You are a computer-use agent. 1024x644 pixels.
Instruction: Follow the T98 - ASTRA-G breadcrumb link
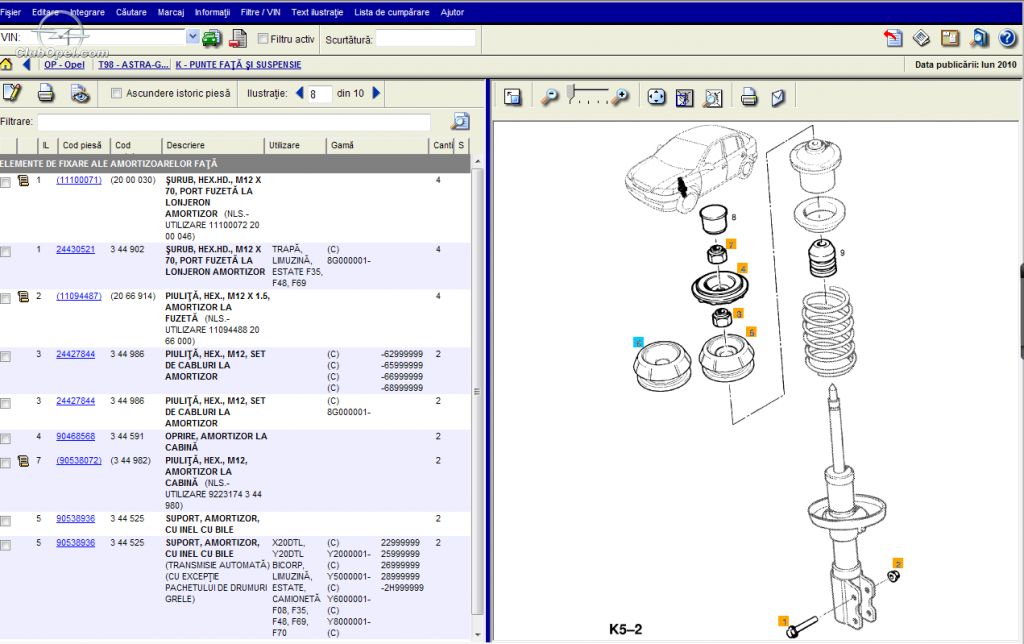click(133, 65)
